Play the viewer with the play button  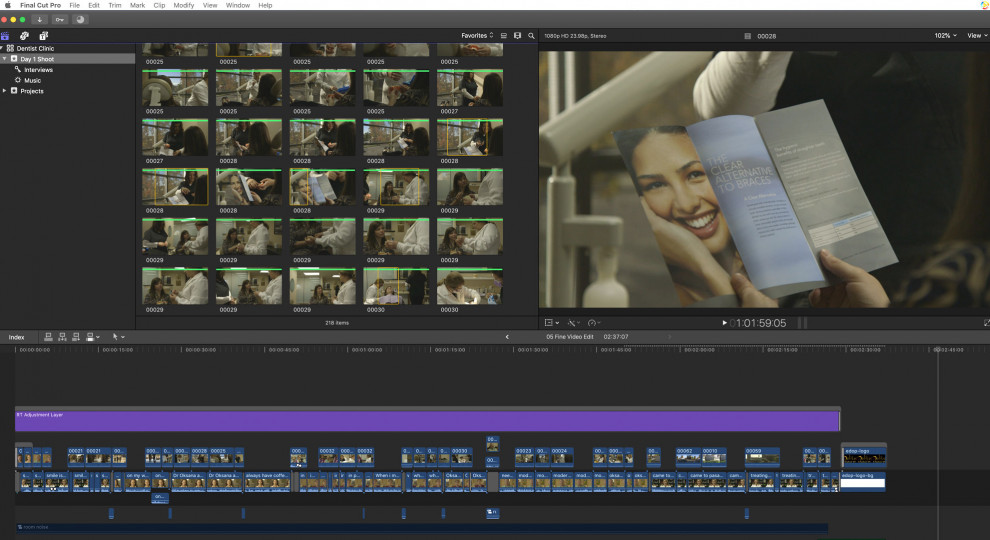(724, 323)
